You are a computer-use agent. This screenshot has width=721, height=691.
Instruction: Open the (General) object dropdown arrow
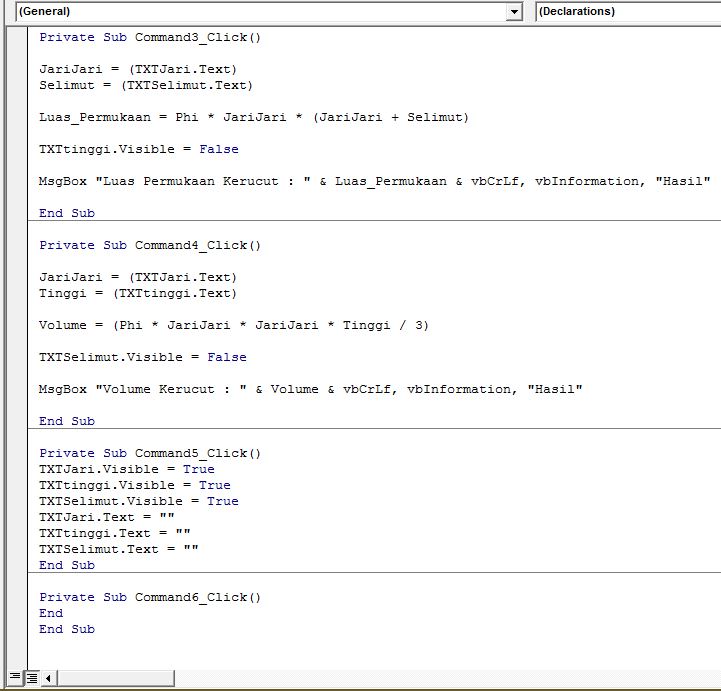515,11
